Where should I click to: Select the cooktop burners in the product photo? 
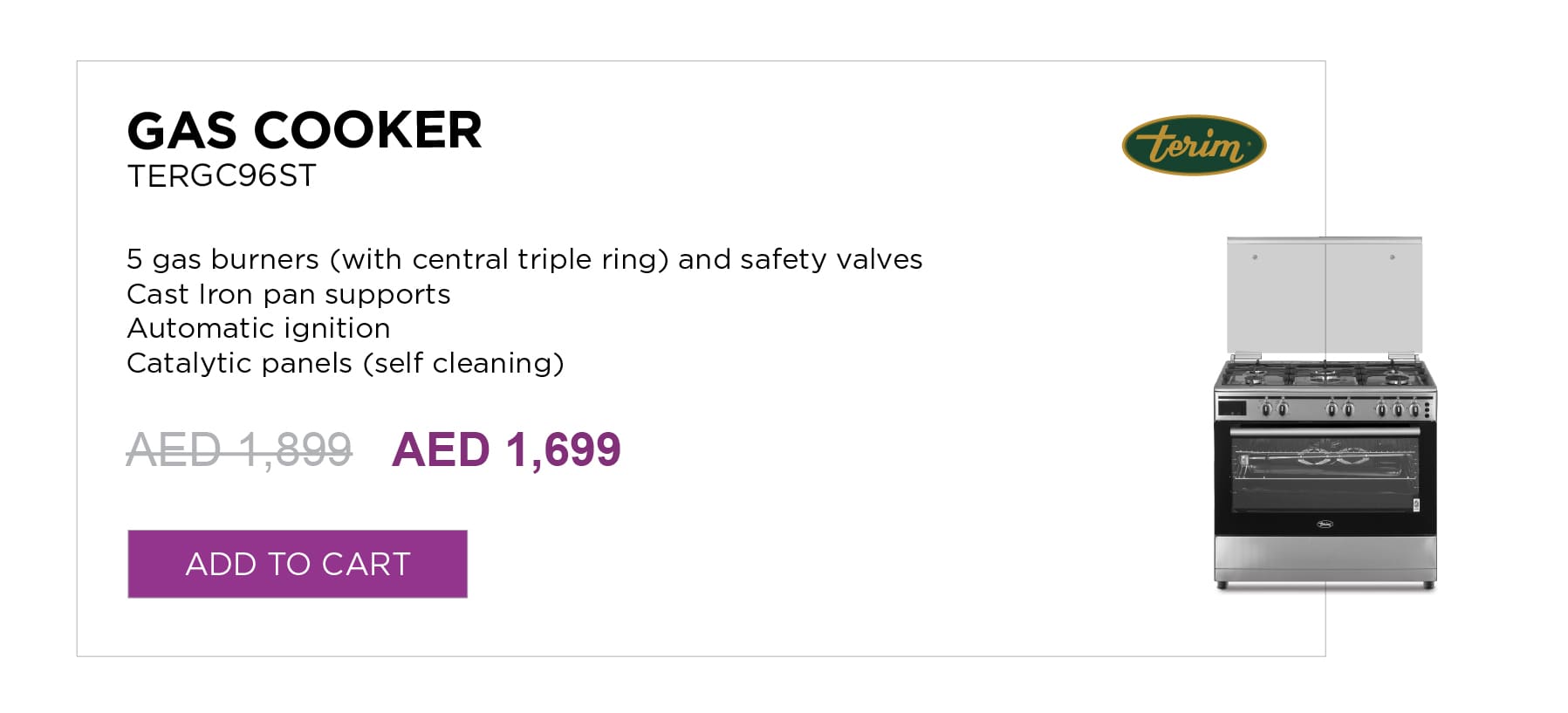click(1325, 376)
